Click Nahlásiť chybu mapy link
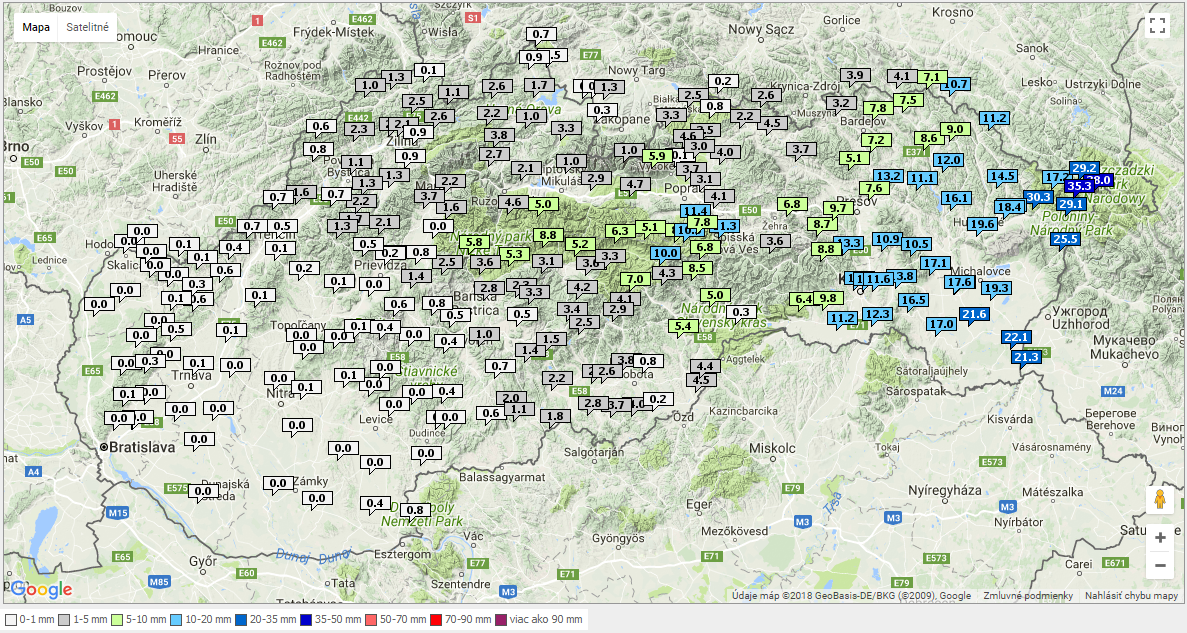The height and width of the screenshot is (633, 1187). coord(1131,596)
